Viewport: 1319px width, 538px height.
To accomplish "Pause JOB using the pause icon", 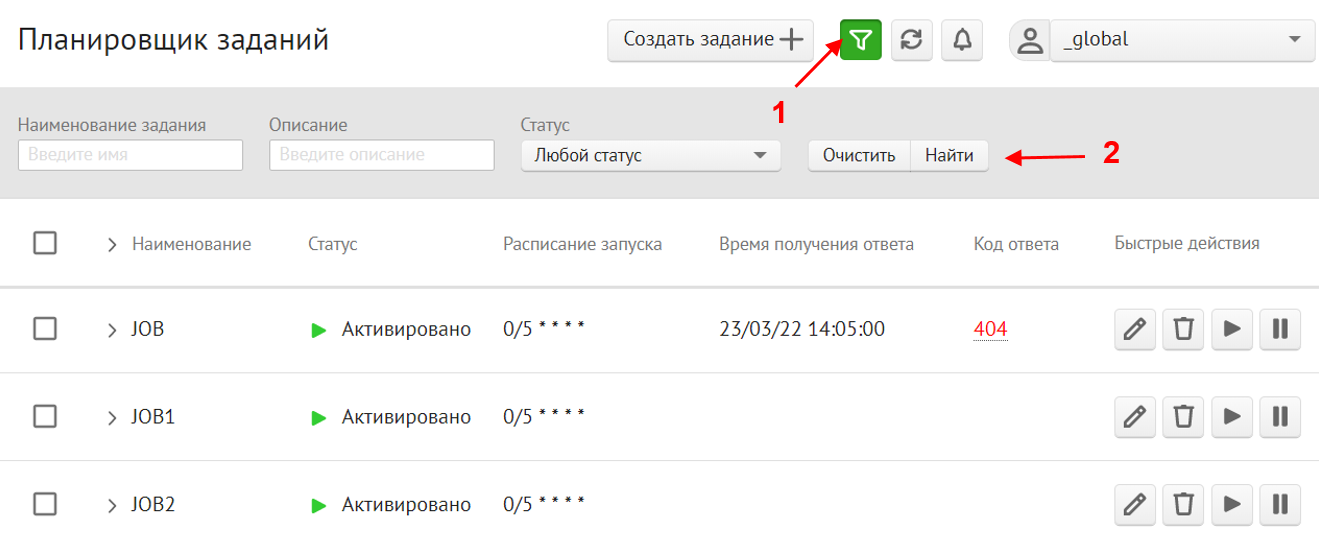I will click(x=1280, y=329).
